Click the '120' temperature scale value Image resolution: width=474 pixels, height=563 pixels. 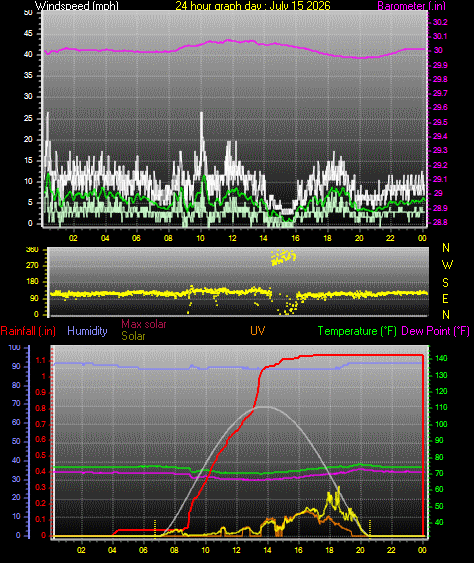pyautogui.click(x=441, y=391)
